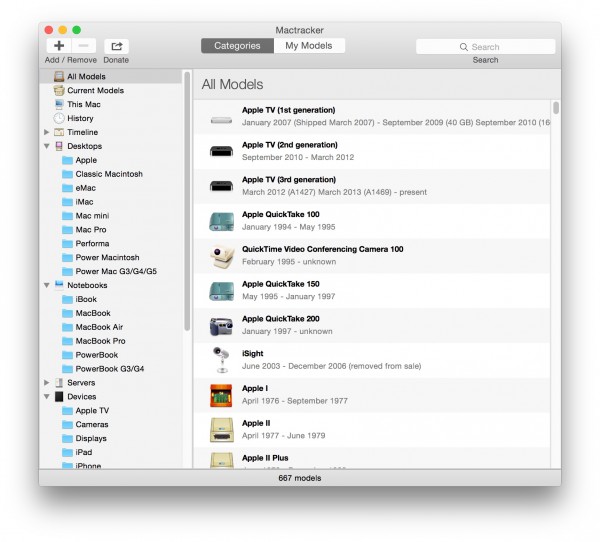Select Apple TV under Devices

click(85, 410)
